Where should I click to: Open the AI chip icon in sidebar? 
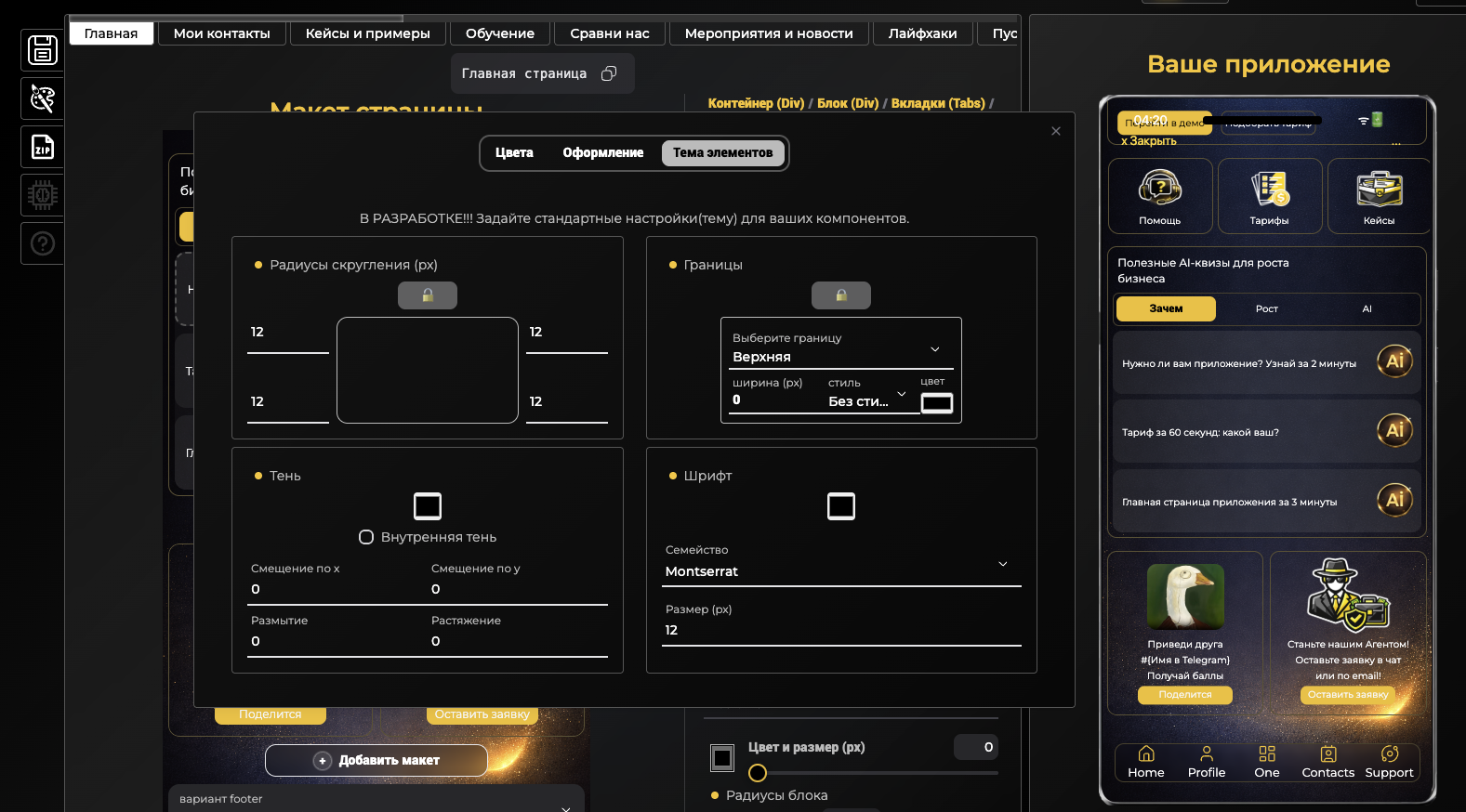pos(43,195)
